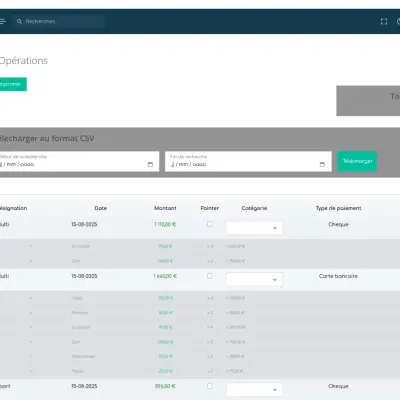Toggle fullscreen mode icon in header
Image resolution: width=400 pixels, height=400 pixels.
[x=384, y=22]
